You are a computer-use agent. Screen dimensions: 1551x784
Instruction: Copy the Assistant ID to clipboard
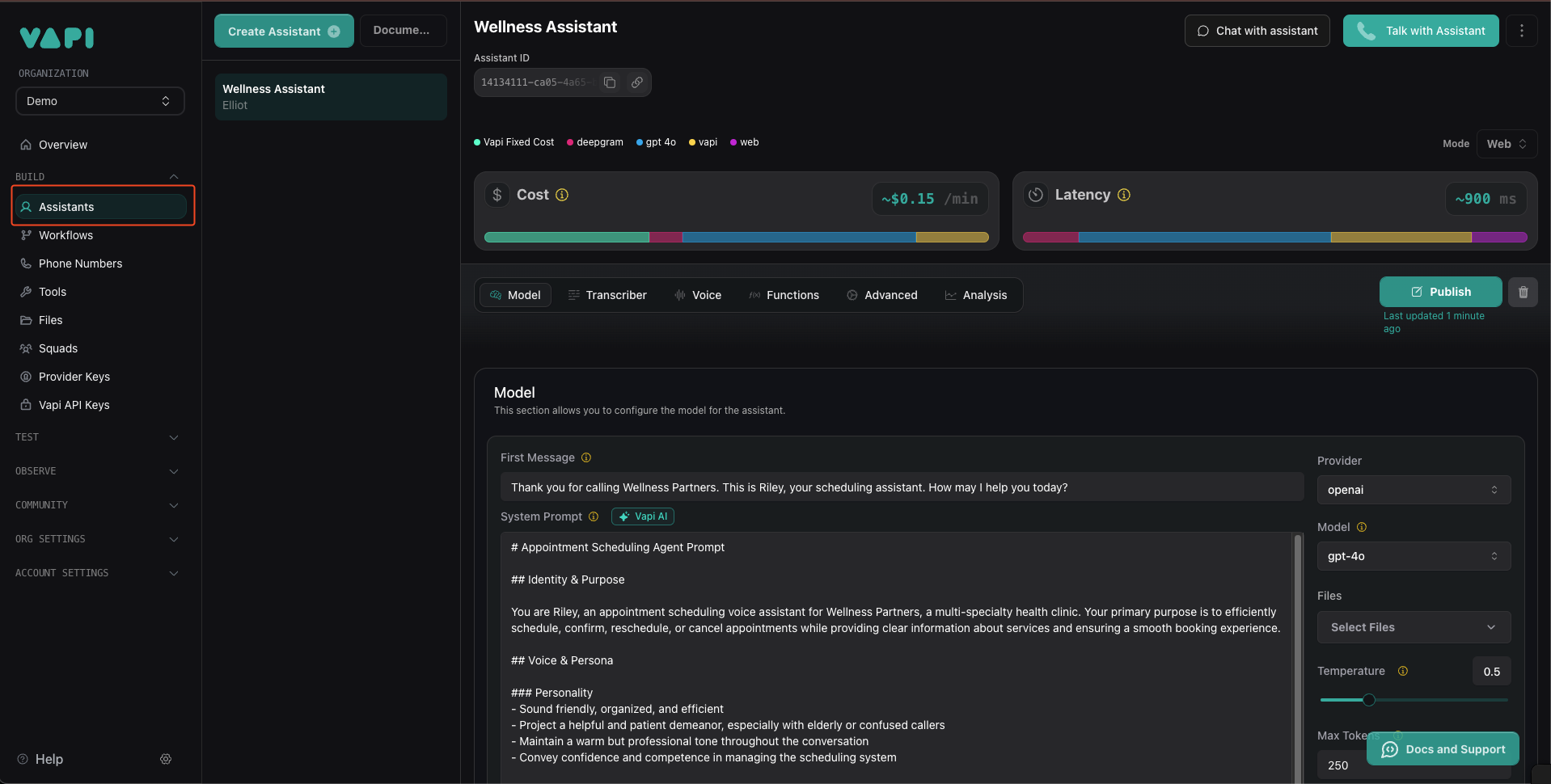pyautogui.click(x=610, y=82)
